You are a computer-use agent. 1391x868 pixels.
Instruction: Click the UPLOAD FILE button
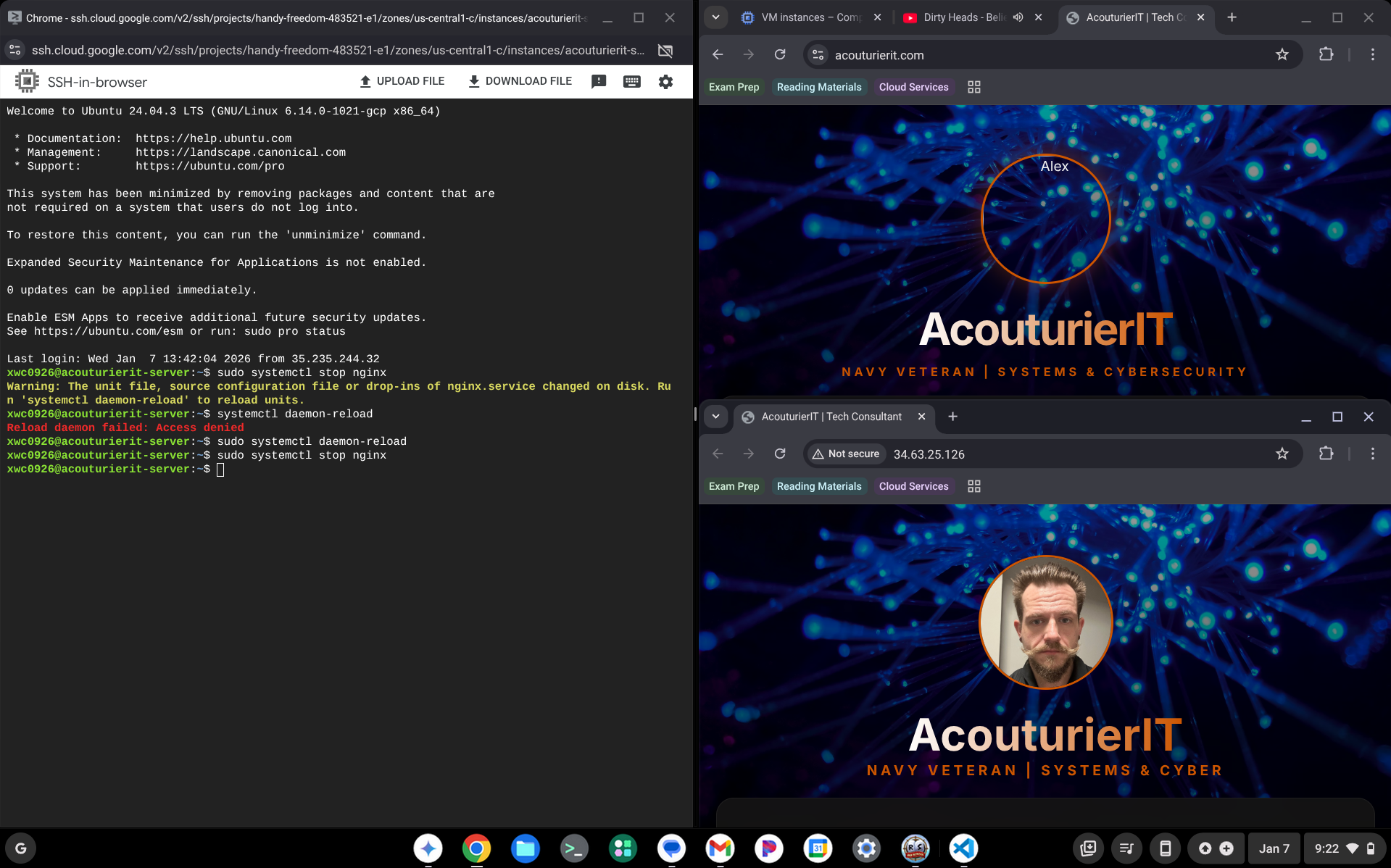click(402, 81)
